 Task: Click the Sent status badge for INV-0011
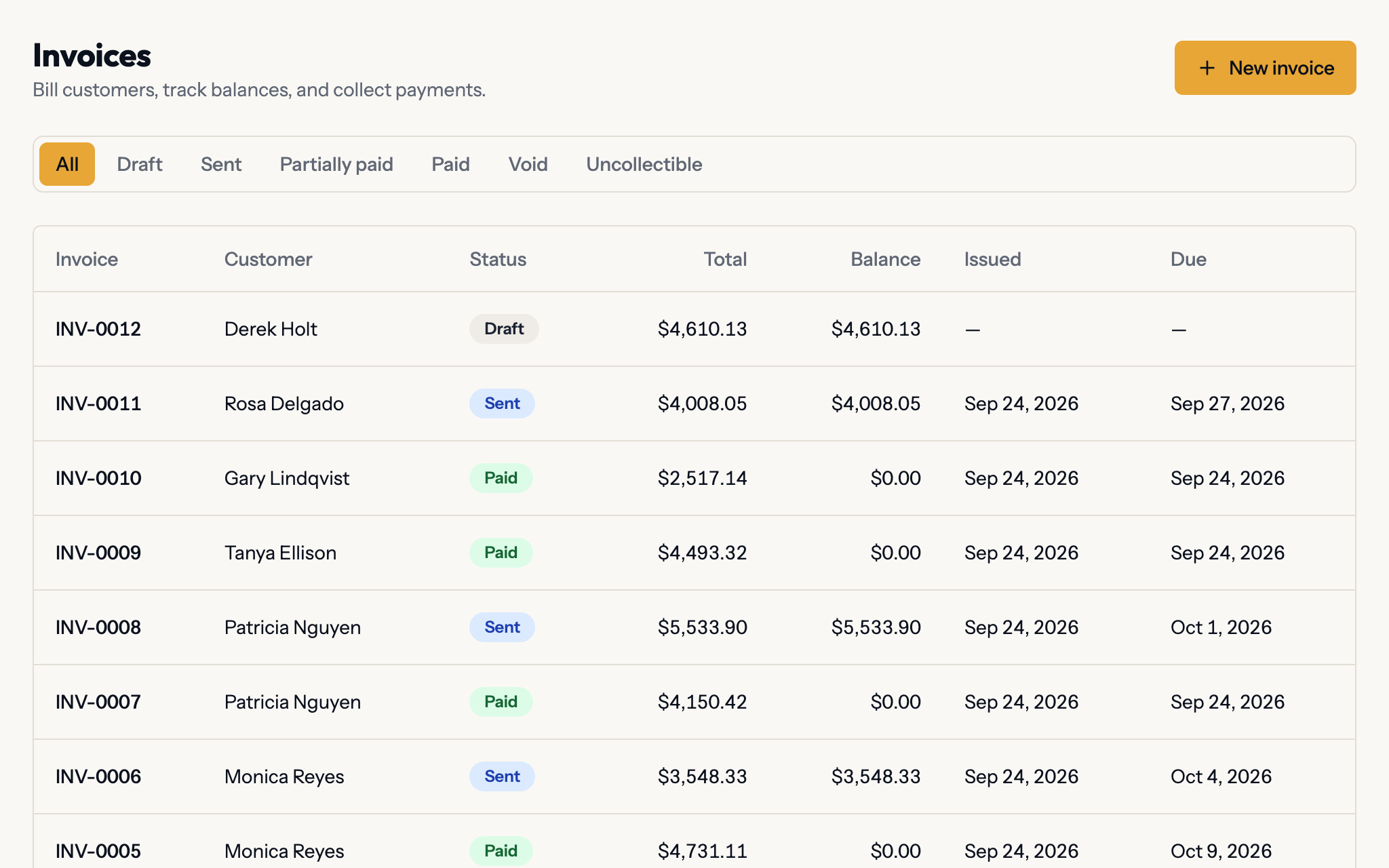pyautogui.click(x=502, y=403)
